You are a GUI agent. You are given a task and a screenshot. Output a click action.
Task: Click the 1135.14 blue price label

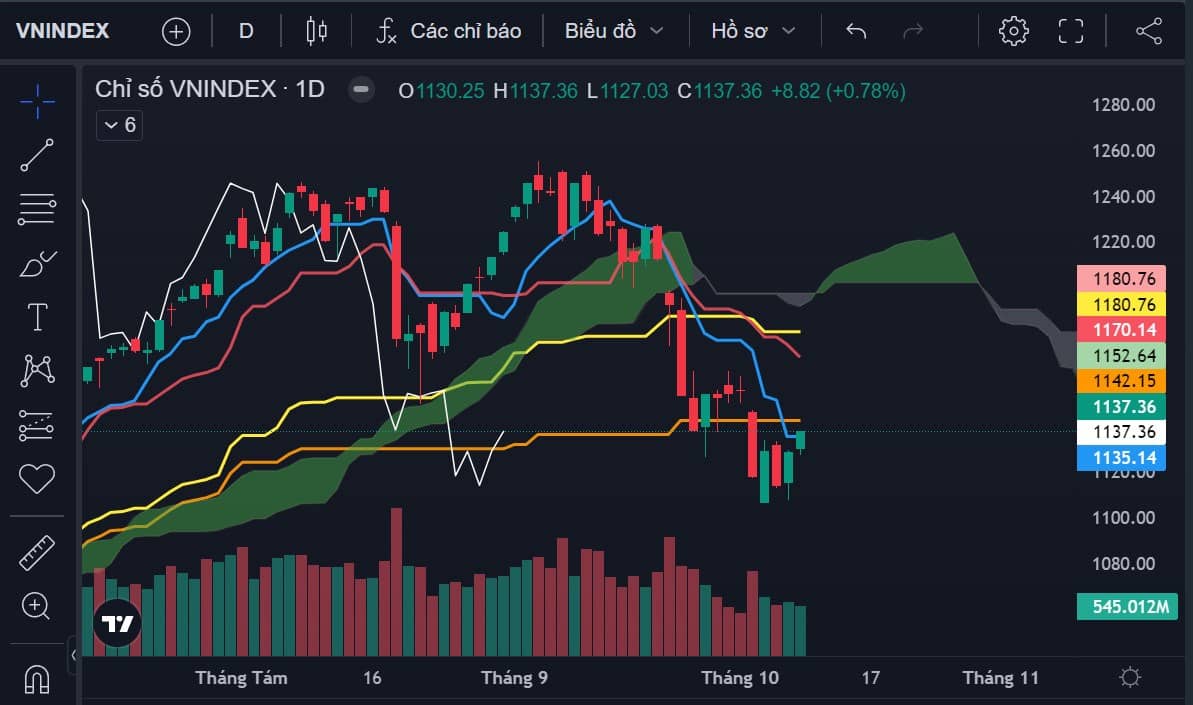point(1121,458)
